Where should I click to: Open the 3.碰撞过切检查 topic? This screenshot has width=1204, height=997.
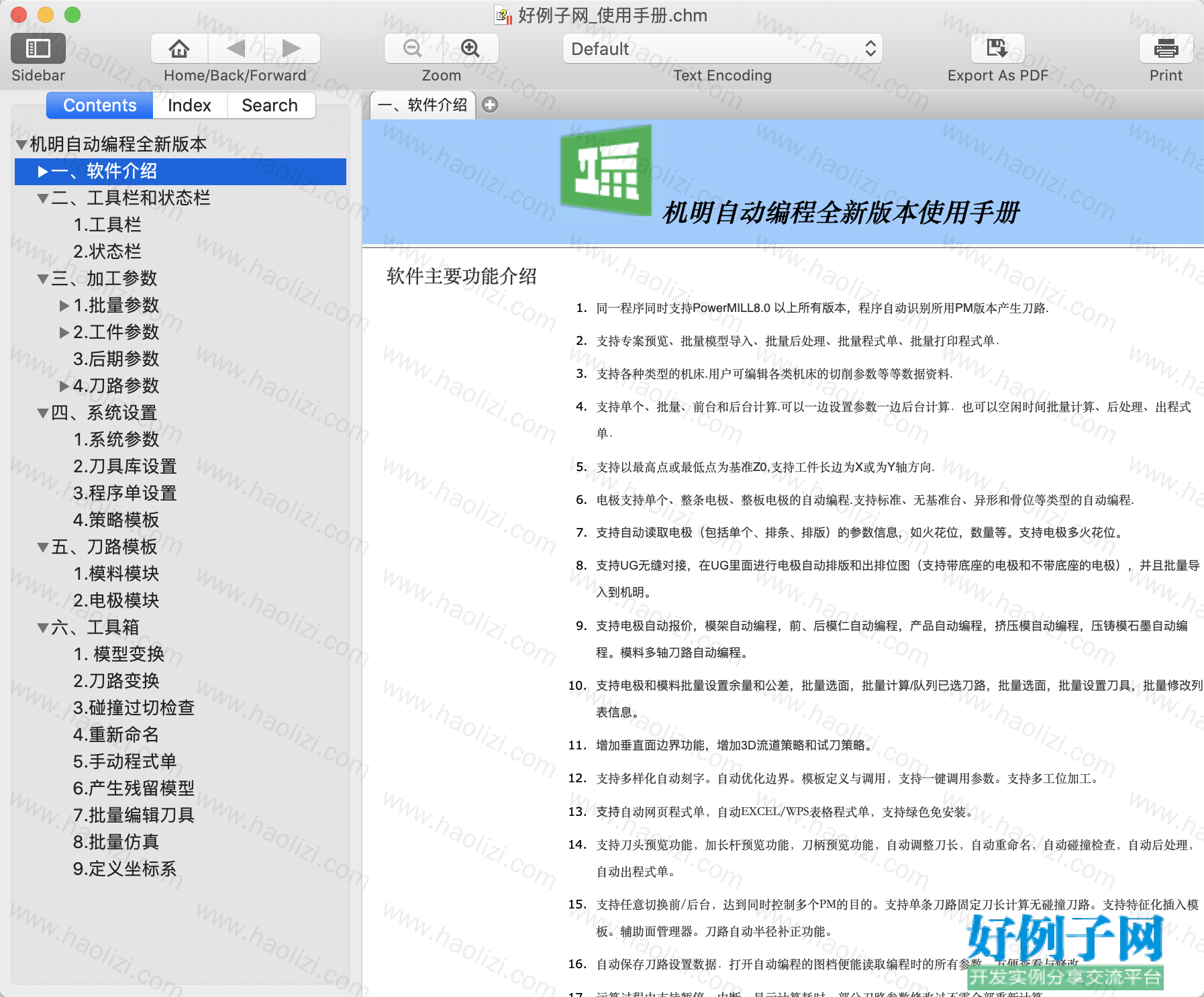134,708
